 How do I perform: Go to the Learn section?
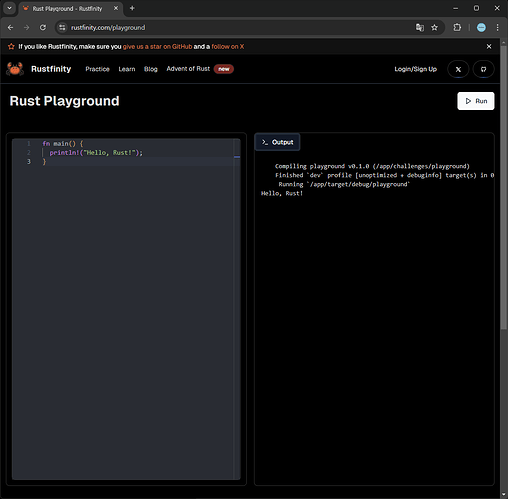tap(127, 69)
